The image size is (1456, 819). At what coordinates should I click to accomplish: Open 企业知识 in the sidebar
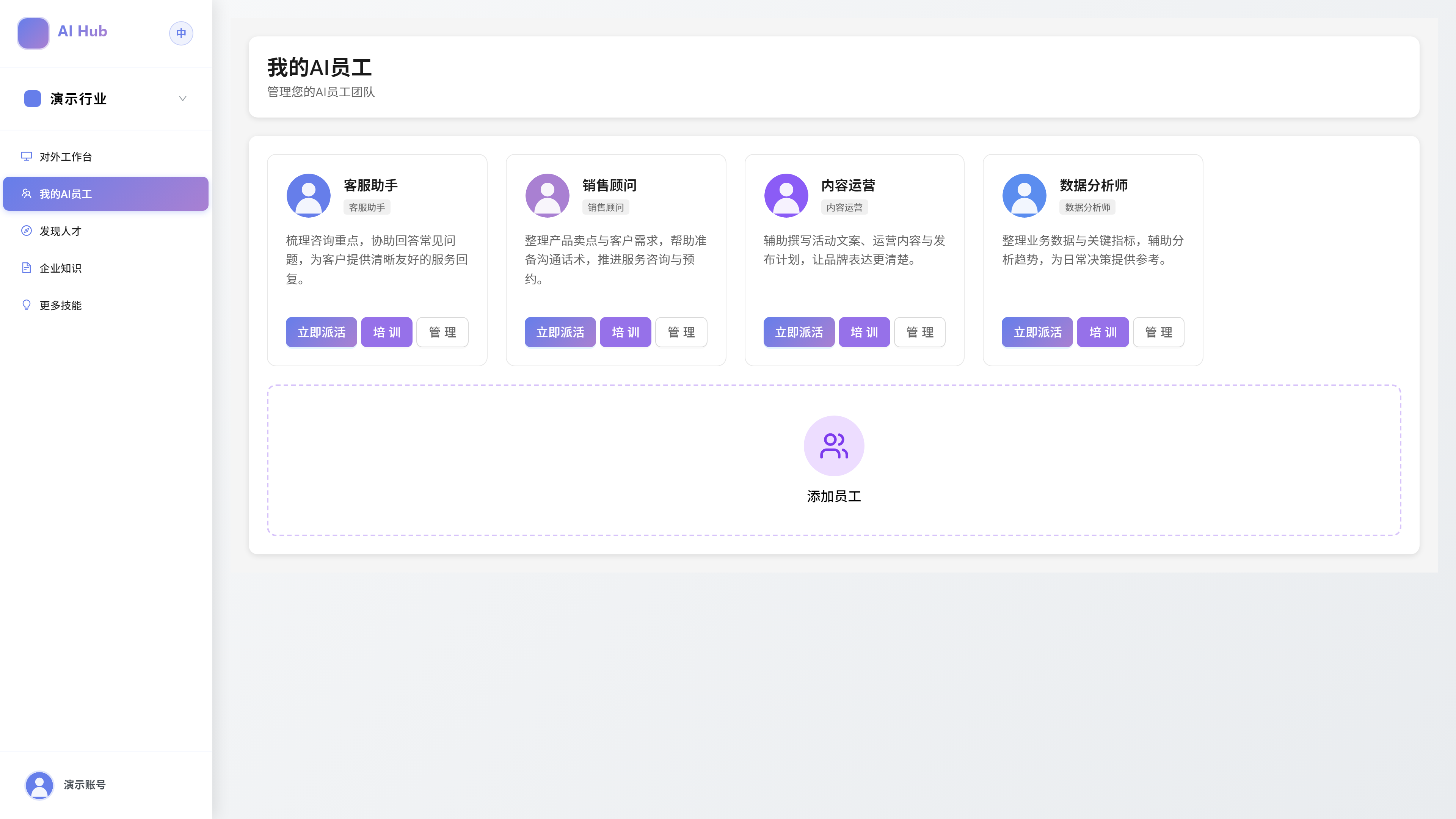(106, 268)
